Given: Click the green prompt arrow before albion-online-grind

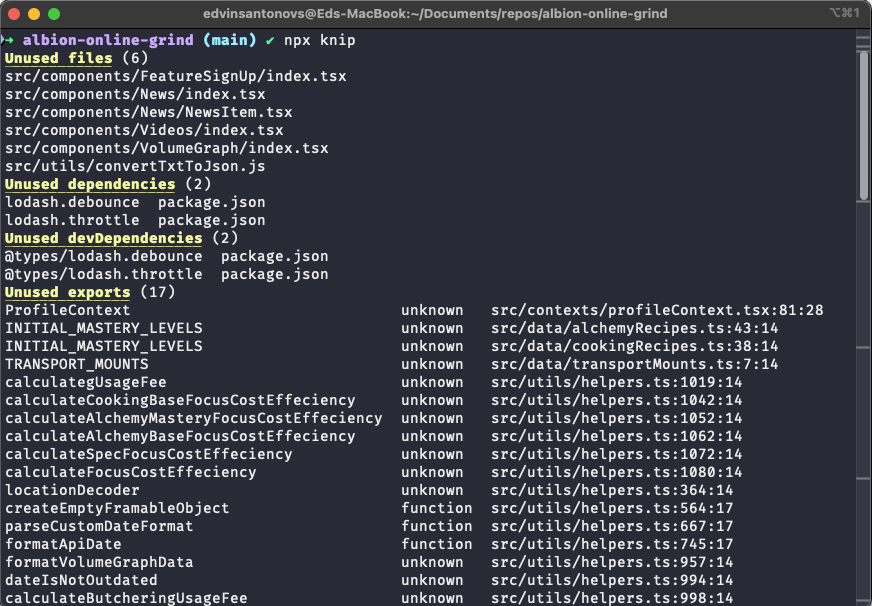Looking at the screenshot, I should pos(8,40).
